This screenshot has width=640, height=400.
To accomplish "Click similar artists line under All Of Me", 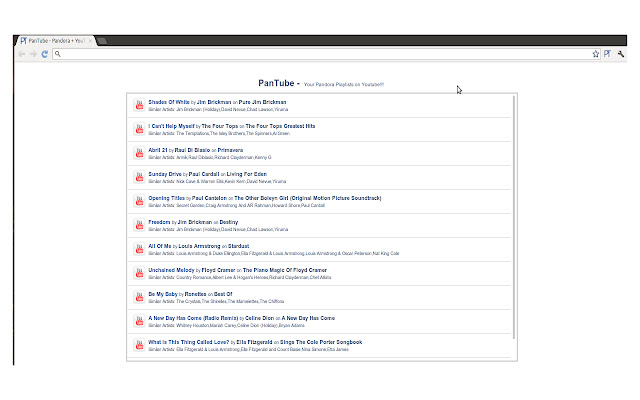I will [273, 253].
